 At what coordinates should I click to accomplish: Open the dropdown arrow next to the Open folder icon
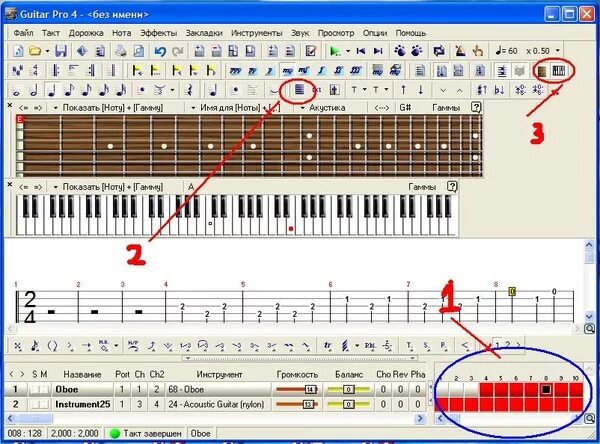[47, 51]
